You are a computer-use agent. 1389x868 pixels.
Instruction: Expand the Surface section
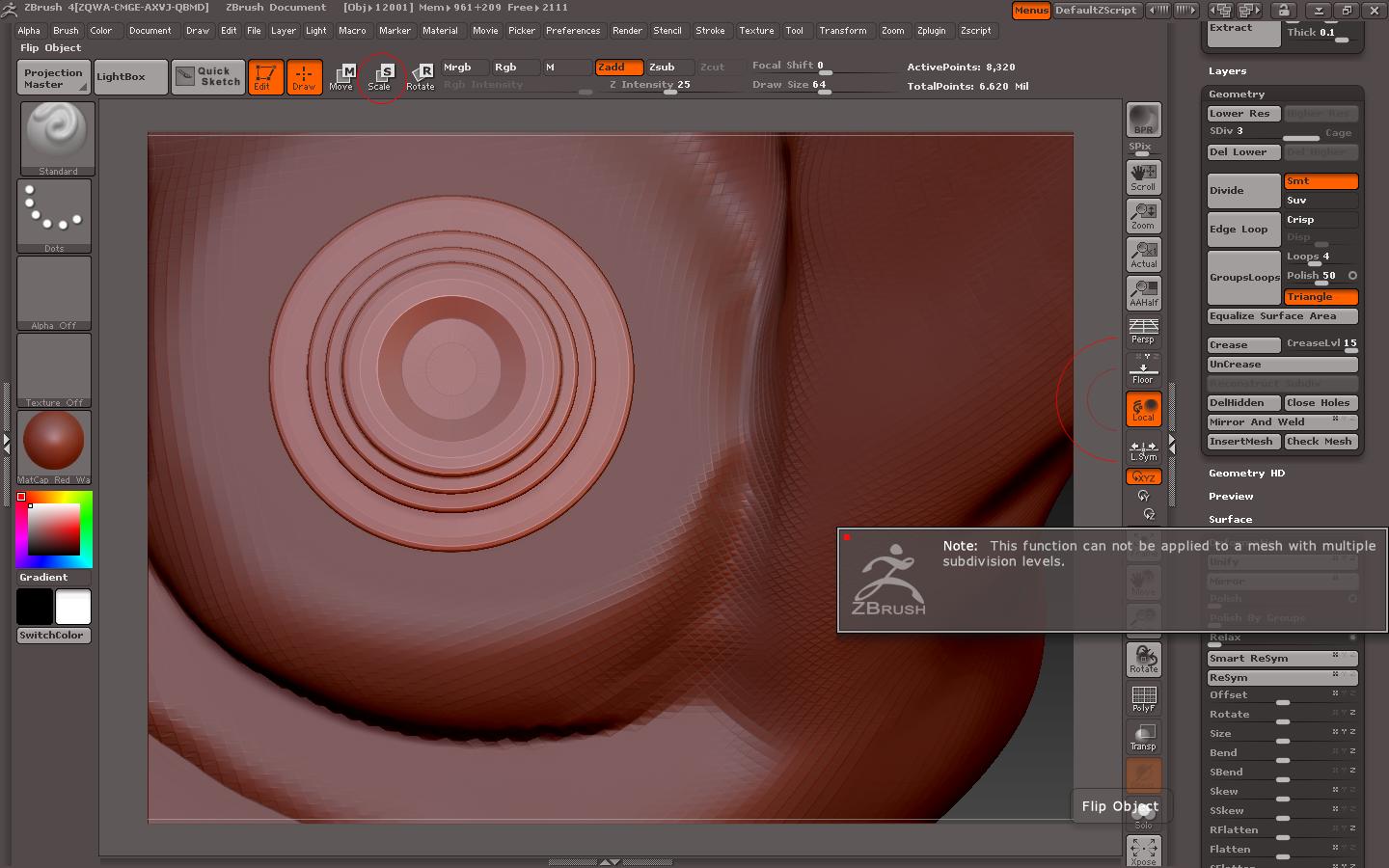click(1231, 520)
